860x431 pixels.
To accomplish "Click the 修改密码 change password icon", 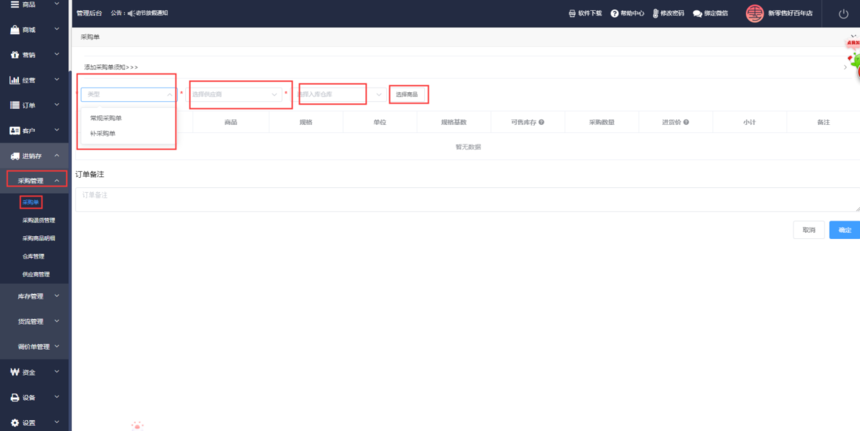I will pyautogui.click(x=655, y=14).
